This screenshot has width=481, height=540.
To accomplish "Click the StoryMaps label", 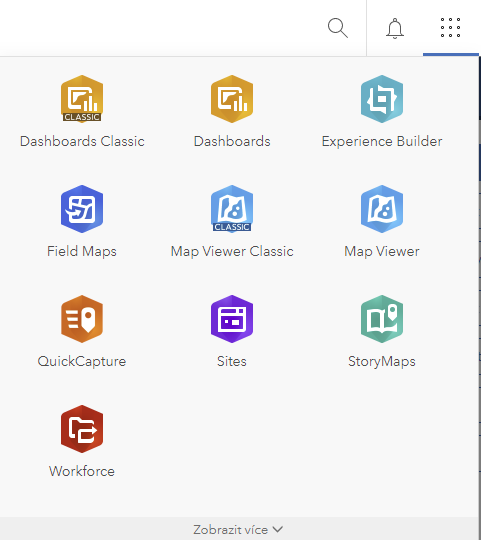I will (x=382, y=362).
